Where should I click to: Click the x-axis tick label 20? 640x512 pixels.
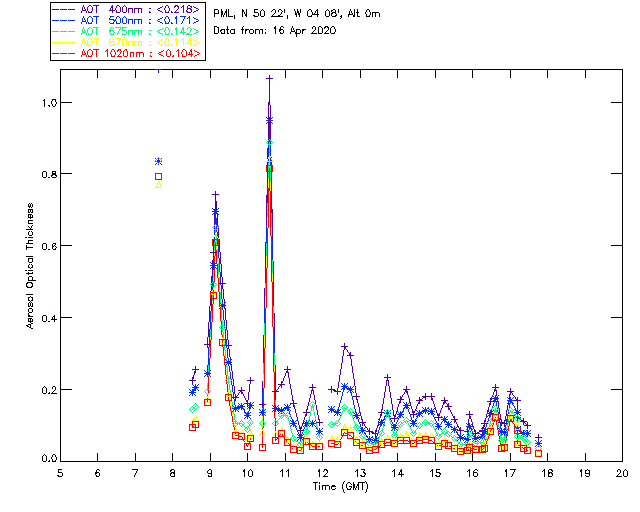click(622, 473)
